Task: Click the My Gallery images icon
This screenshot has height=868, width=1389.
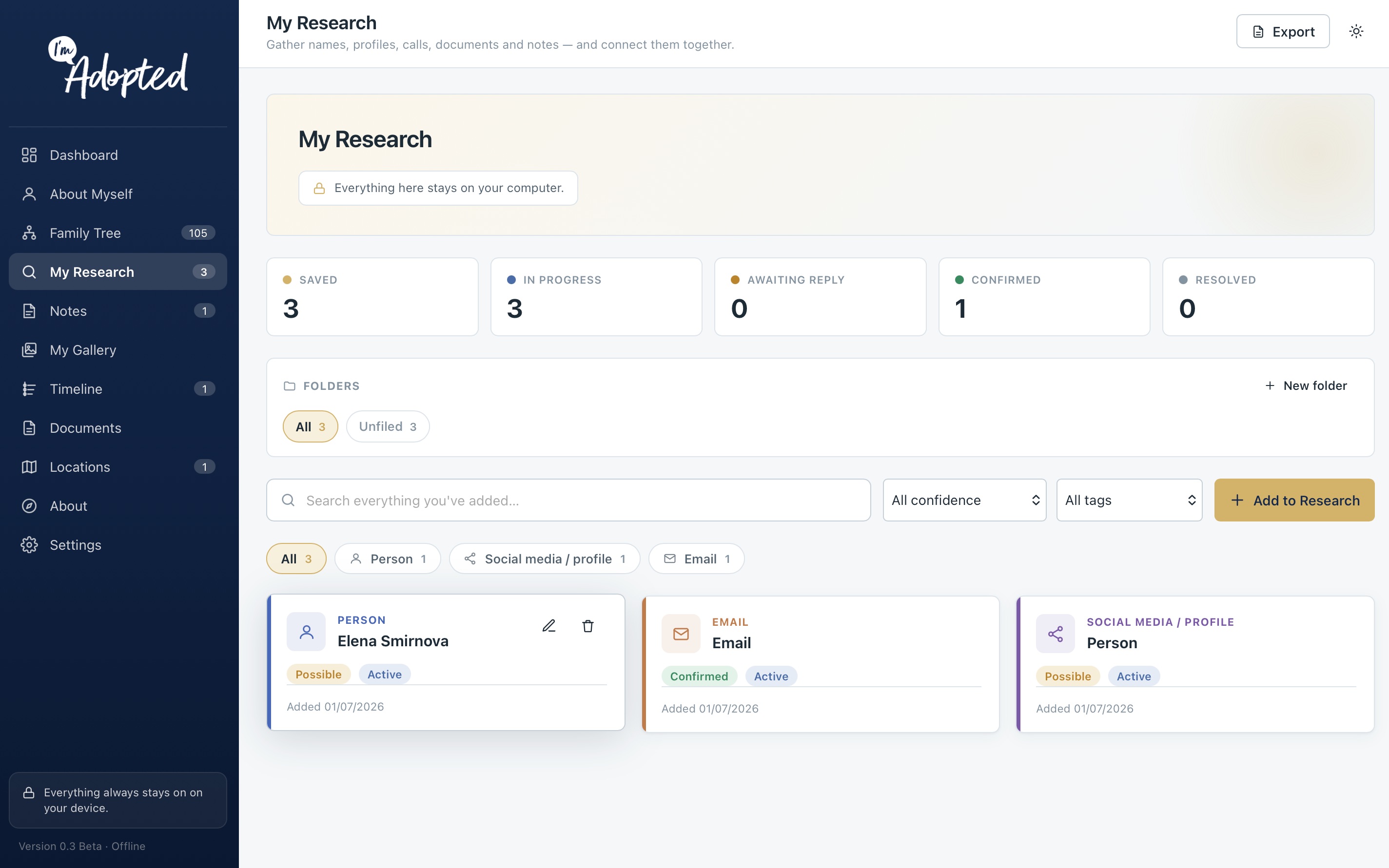Action: (29, 350)
